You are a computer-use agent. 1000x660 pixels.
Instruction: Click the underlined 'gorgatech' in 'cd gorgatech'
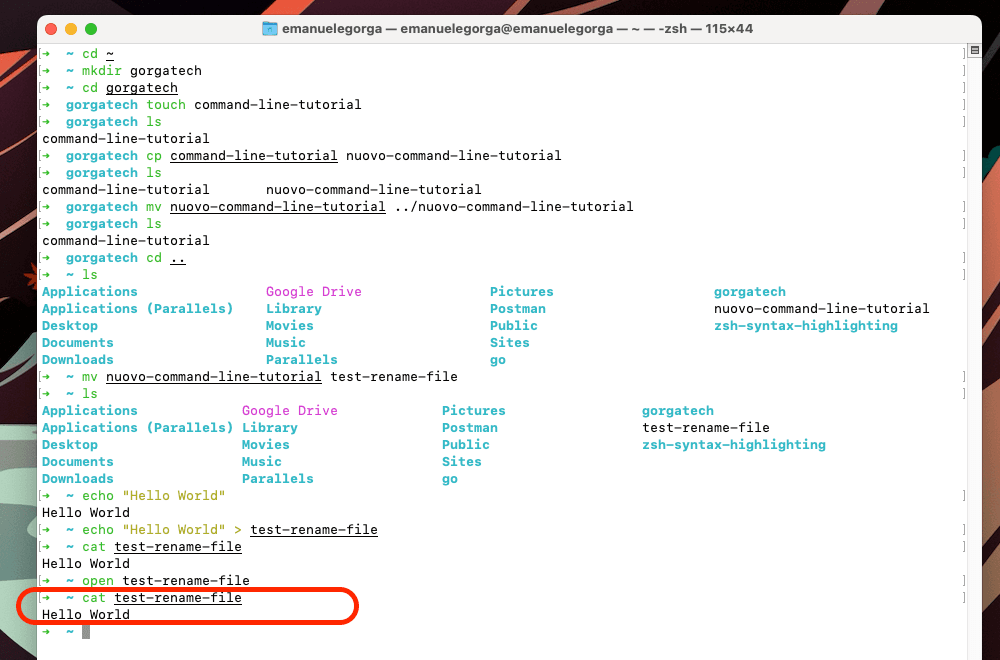142,88
